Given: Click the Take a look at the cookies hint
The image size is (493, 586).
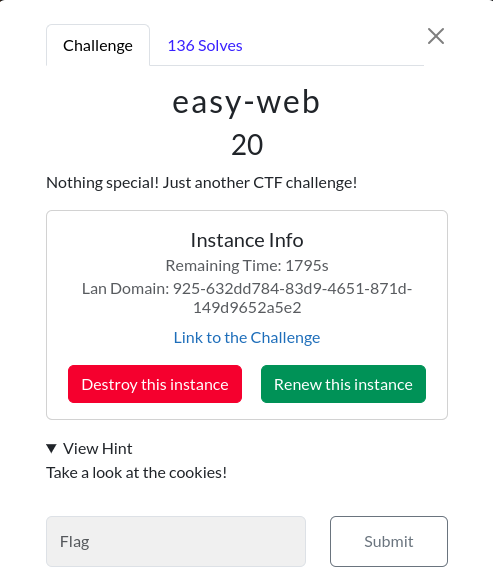Looking at the screenshot, I should coord(136,473).
